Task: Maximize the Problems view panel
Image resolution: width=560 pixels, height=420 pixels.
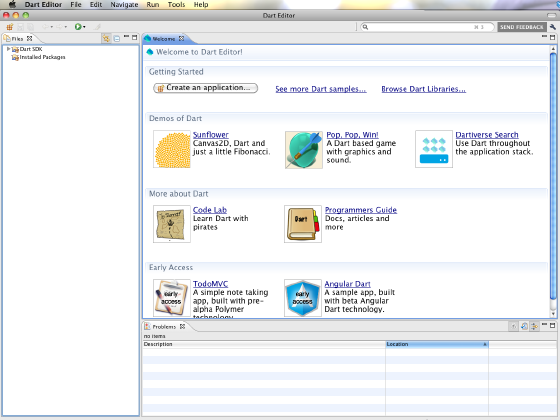Action: pos(552,325)
